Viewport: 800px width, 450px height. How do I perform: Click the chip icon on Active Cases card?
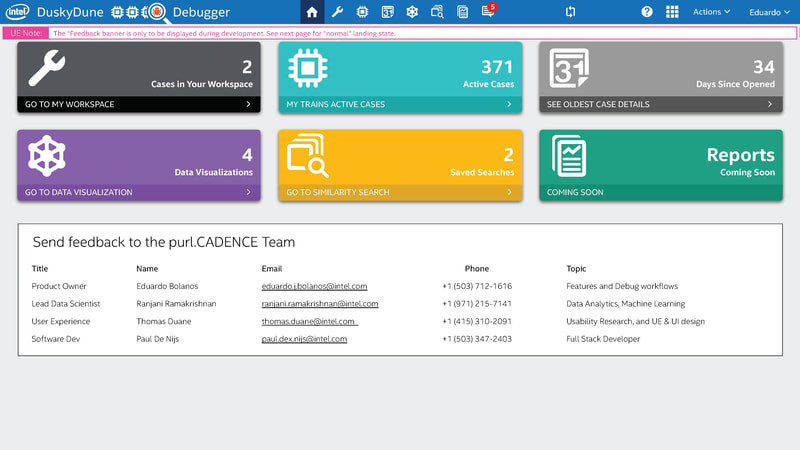tap(308, 68)
